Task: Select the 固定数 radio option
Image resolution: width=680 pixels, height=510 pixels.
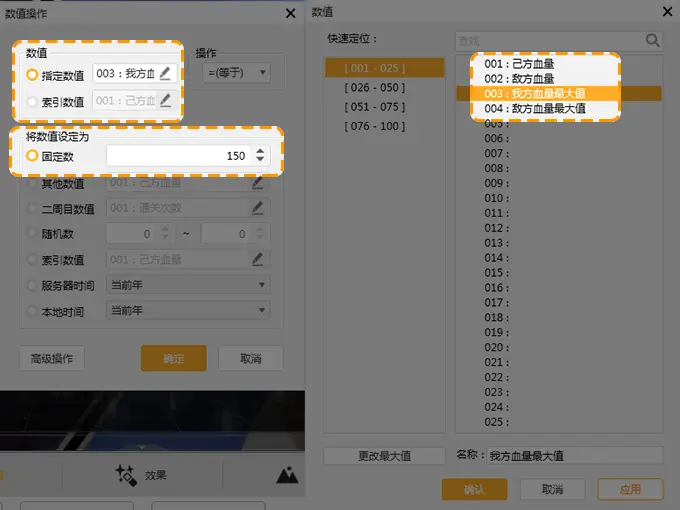Action: point(33,156)
